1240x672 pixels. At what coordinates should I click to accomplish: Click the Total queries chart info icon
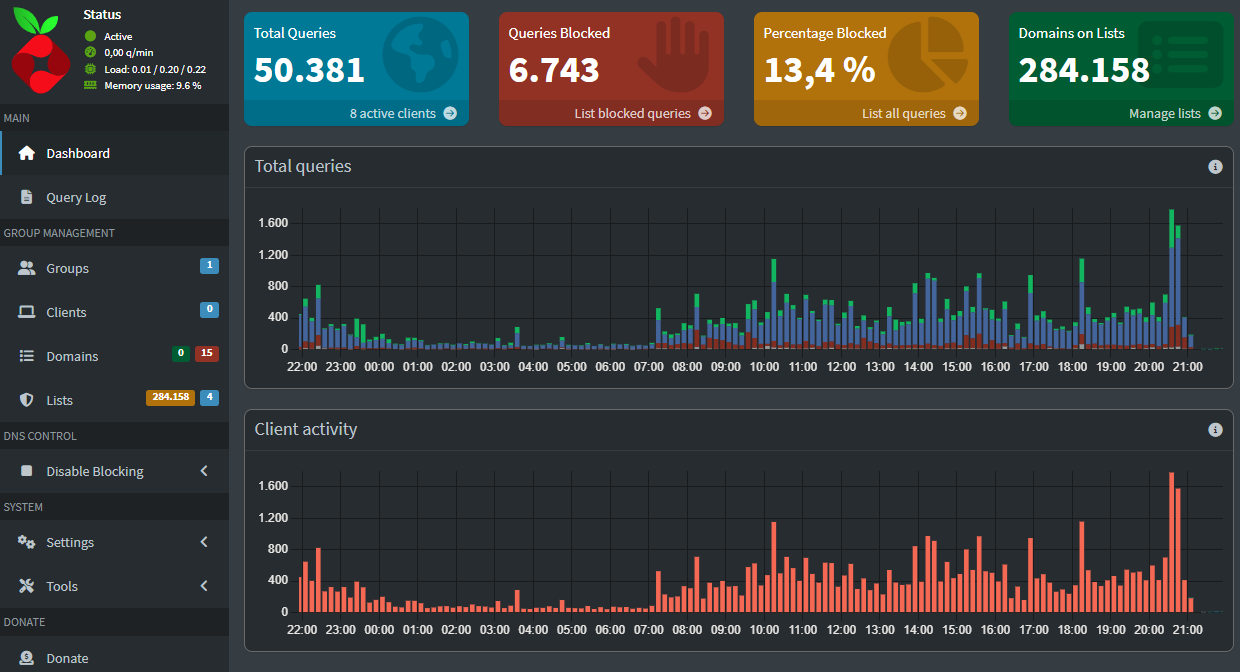[1215, 167]
